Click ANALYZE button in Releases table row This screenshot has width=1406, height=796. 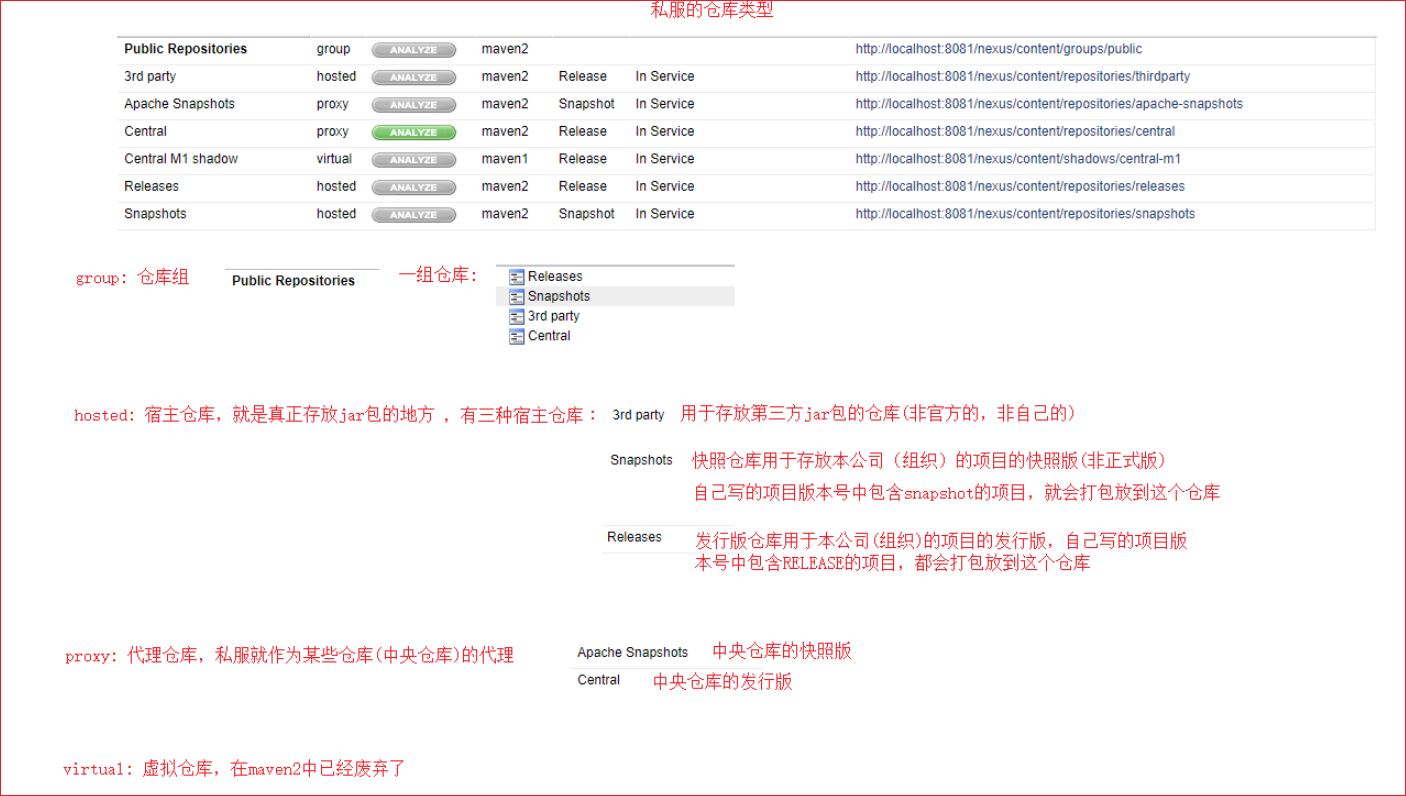pyautogui.click(x=414, y=187)
